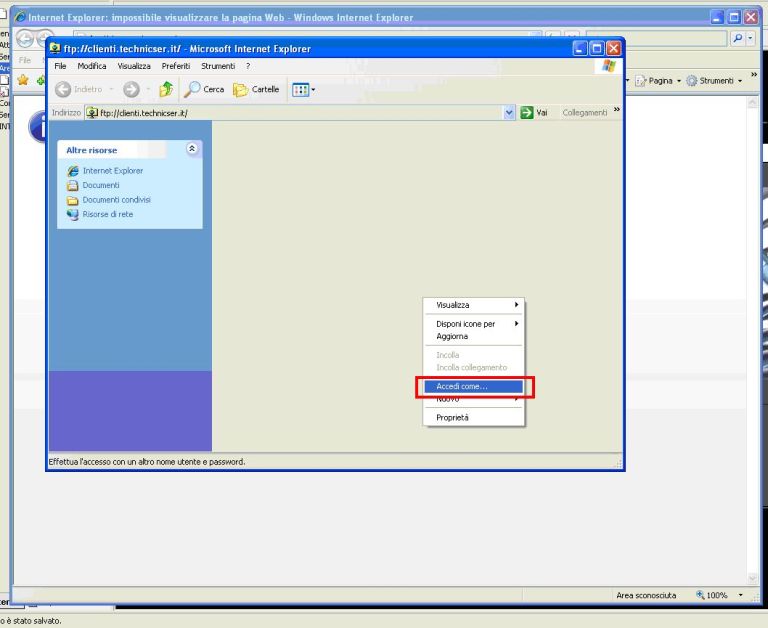Click the back button in background IE window
768x628 pixels.
pos(24,38)
